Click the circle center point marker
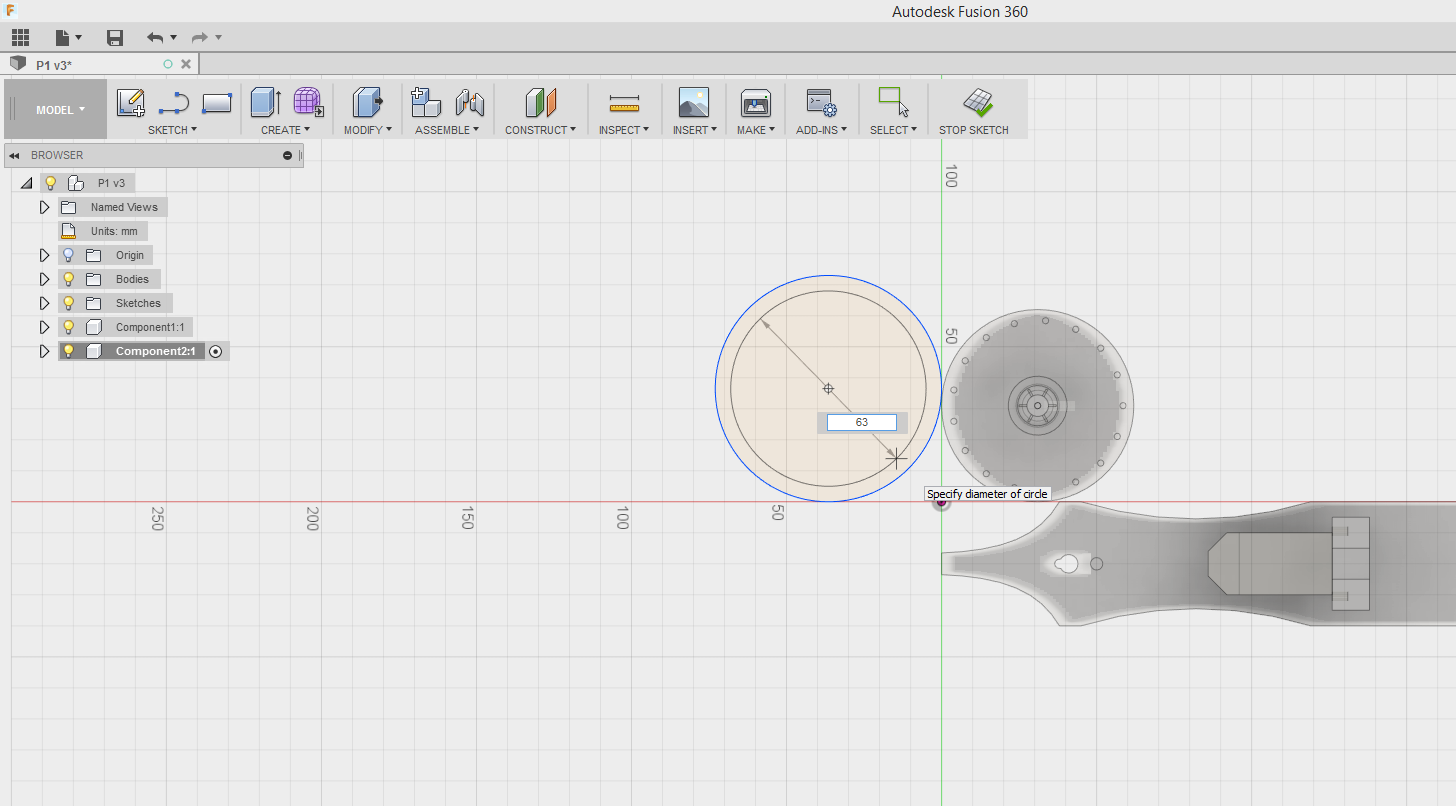 (x=828, y=388)
